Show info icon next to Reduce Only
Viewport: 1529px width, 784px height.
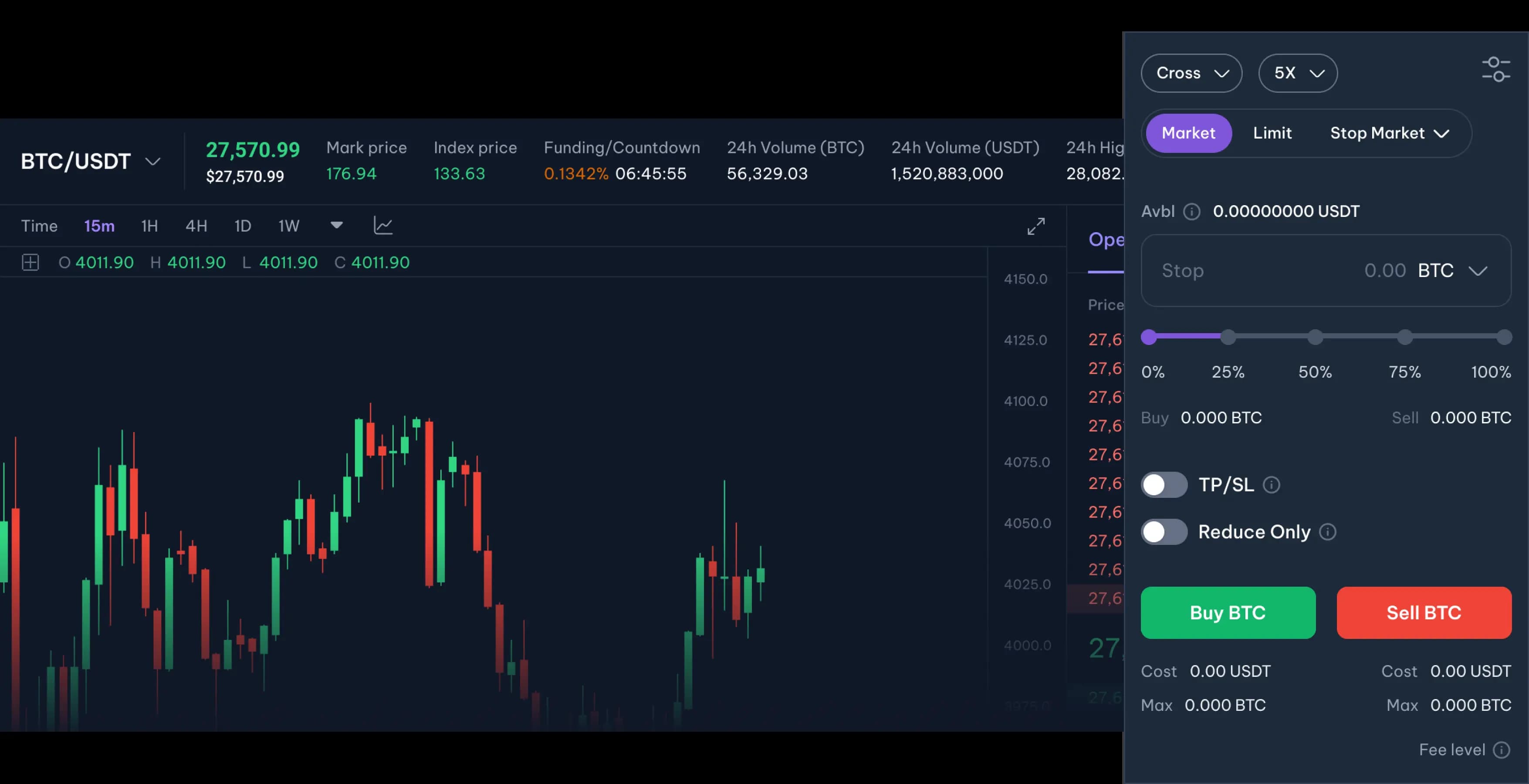coord(1328,532)
